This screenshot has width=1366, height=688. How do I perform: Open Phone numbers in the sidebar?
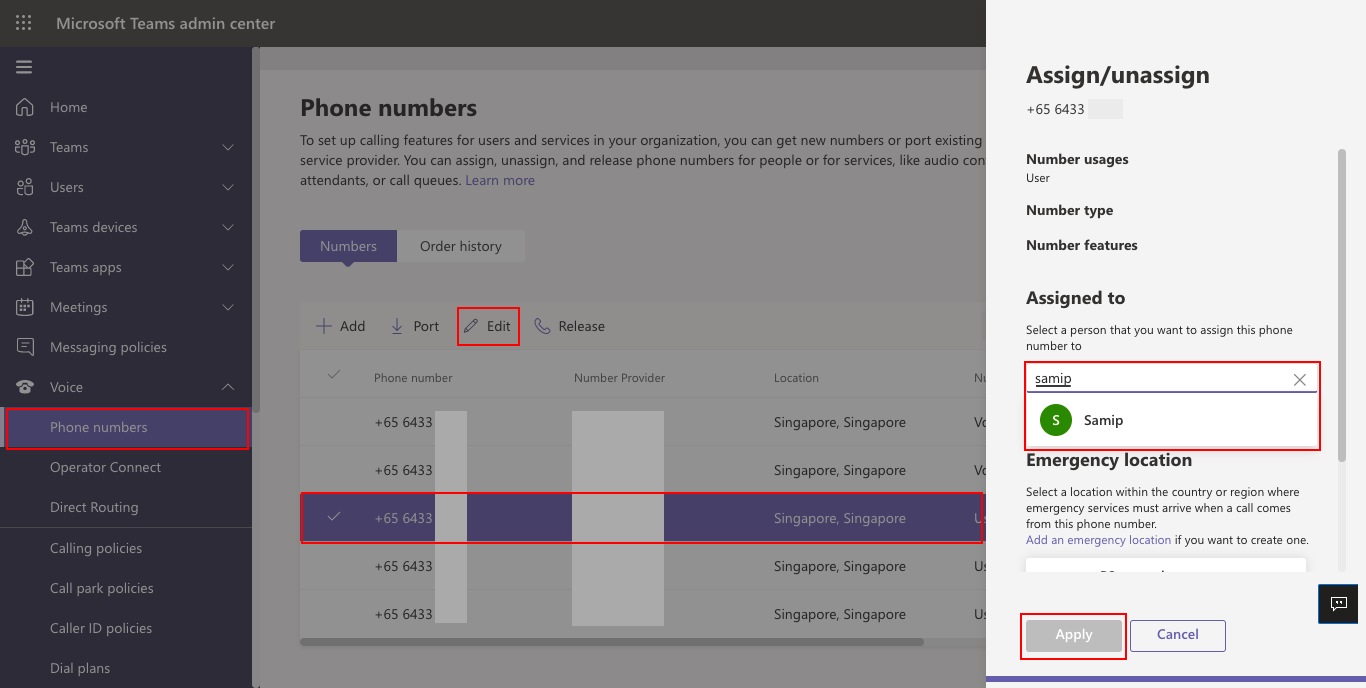(x=127, y=427)
